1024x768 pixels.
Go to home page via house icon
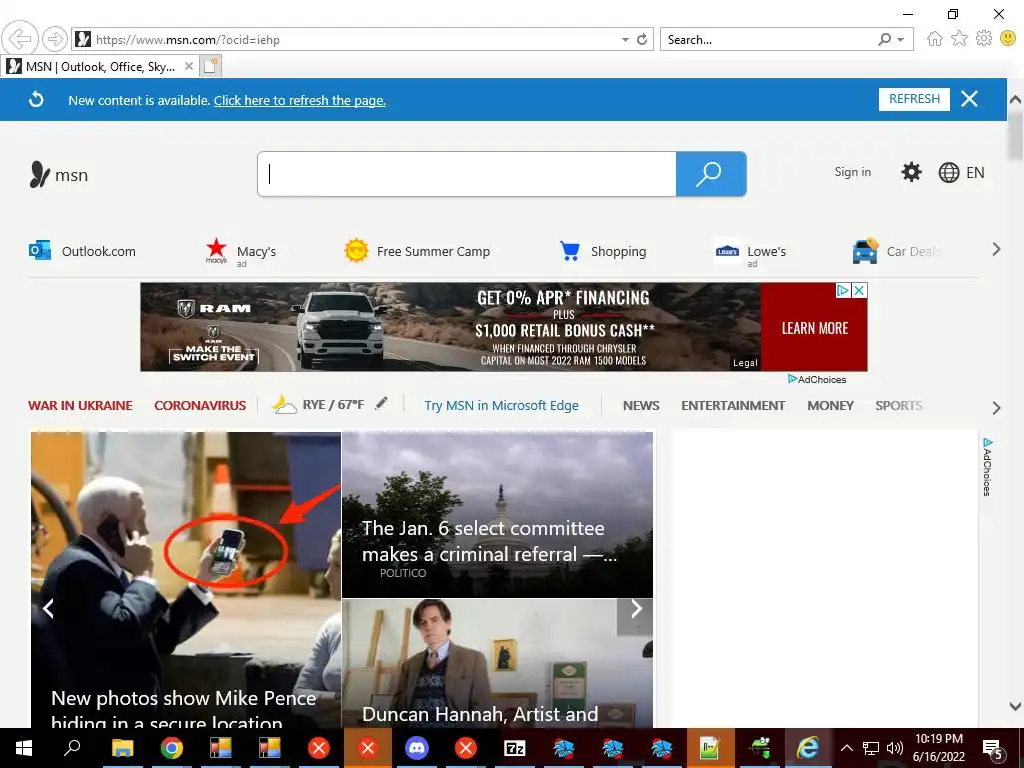click(x=935, y=39)
